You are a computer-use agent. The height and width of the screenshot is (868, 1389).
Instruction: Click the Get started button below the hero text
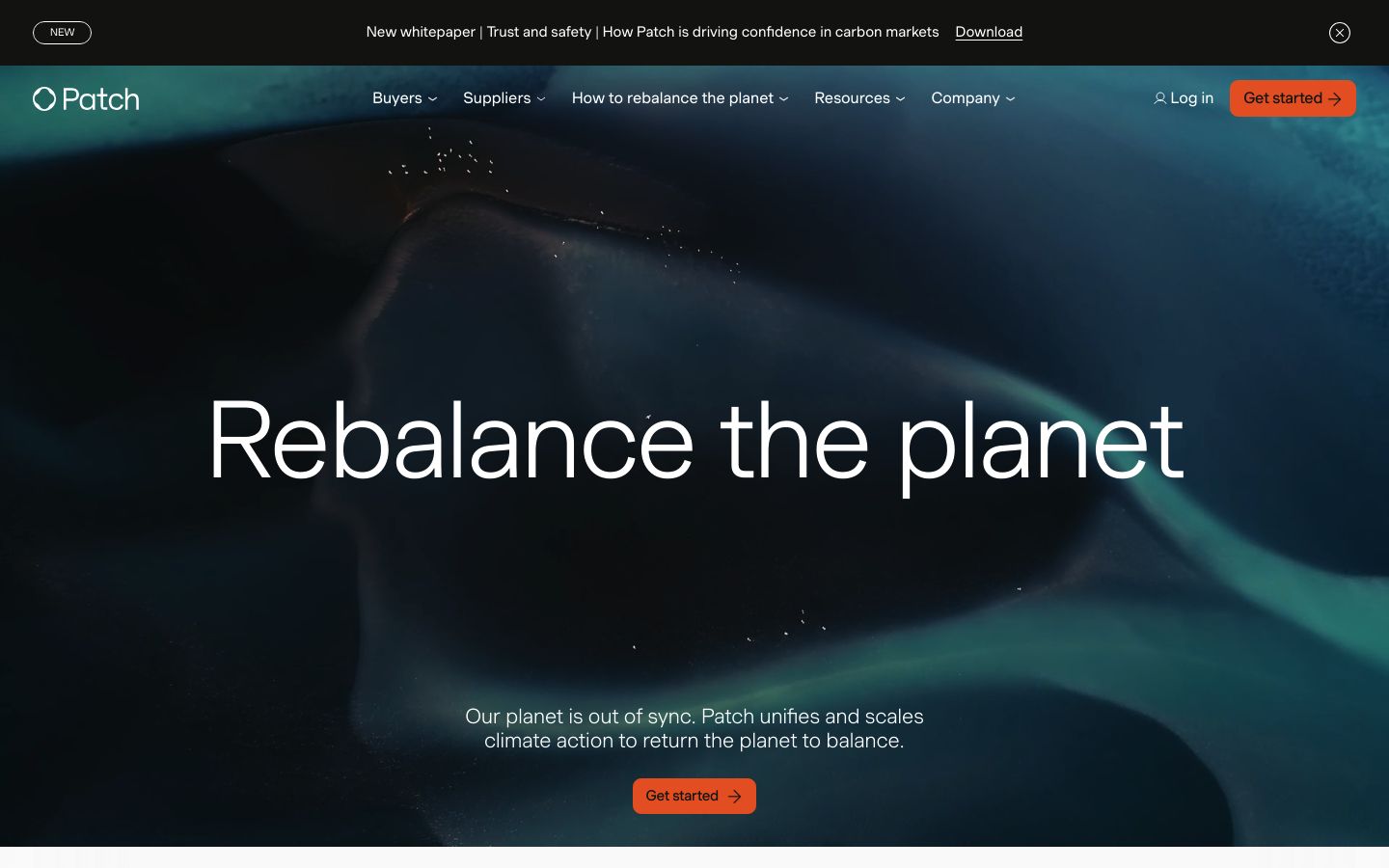click(x=694, y=797)
